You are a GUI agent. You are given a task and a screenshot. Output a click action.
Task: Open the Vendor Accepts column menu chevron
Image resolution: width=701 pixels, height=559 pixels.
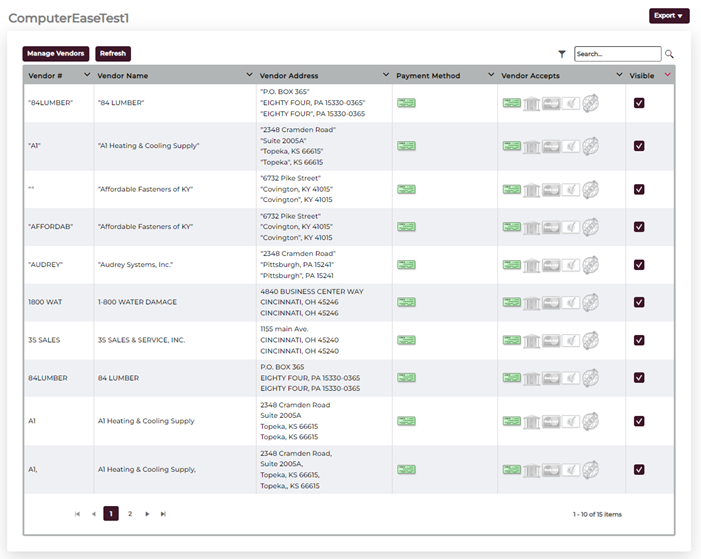[619, 75]
